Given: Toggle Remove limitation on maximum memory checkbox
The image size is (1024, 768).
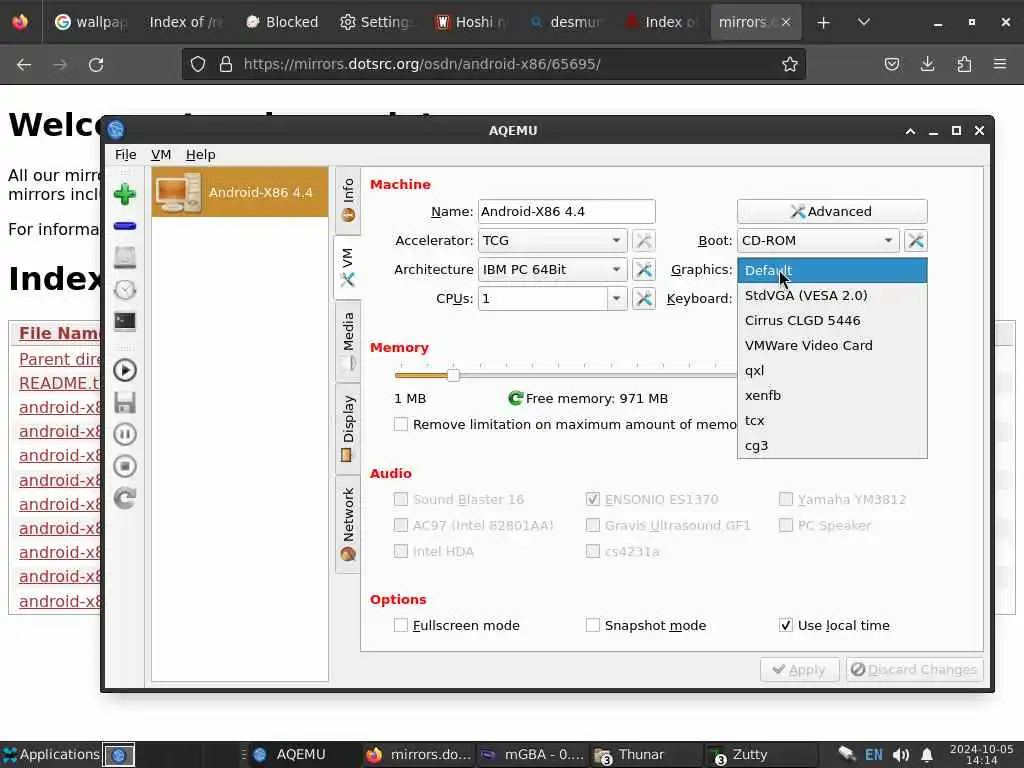Looking at the screenshot, I should 401,424.
